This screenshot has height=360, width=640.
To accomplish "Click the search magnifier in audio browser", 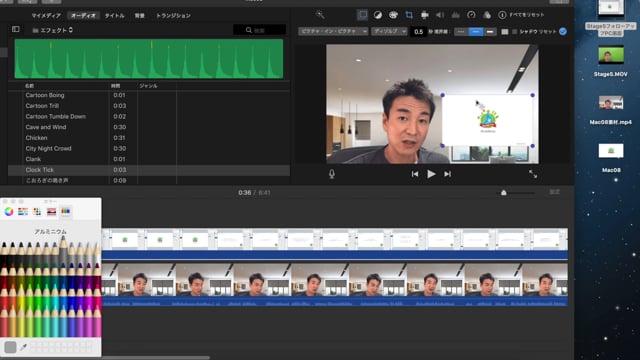I will (249, 30).
